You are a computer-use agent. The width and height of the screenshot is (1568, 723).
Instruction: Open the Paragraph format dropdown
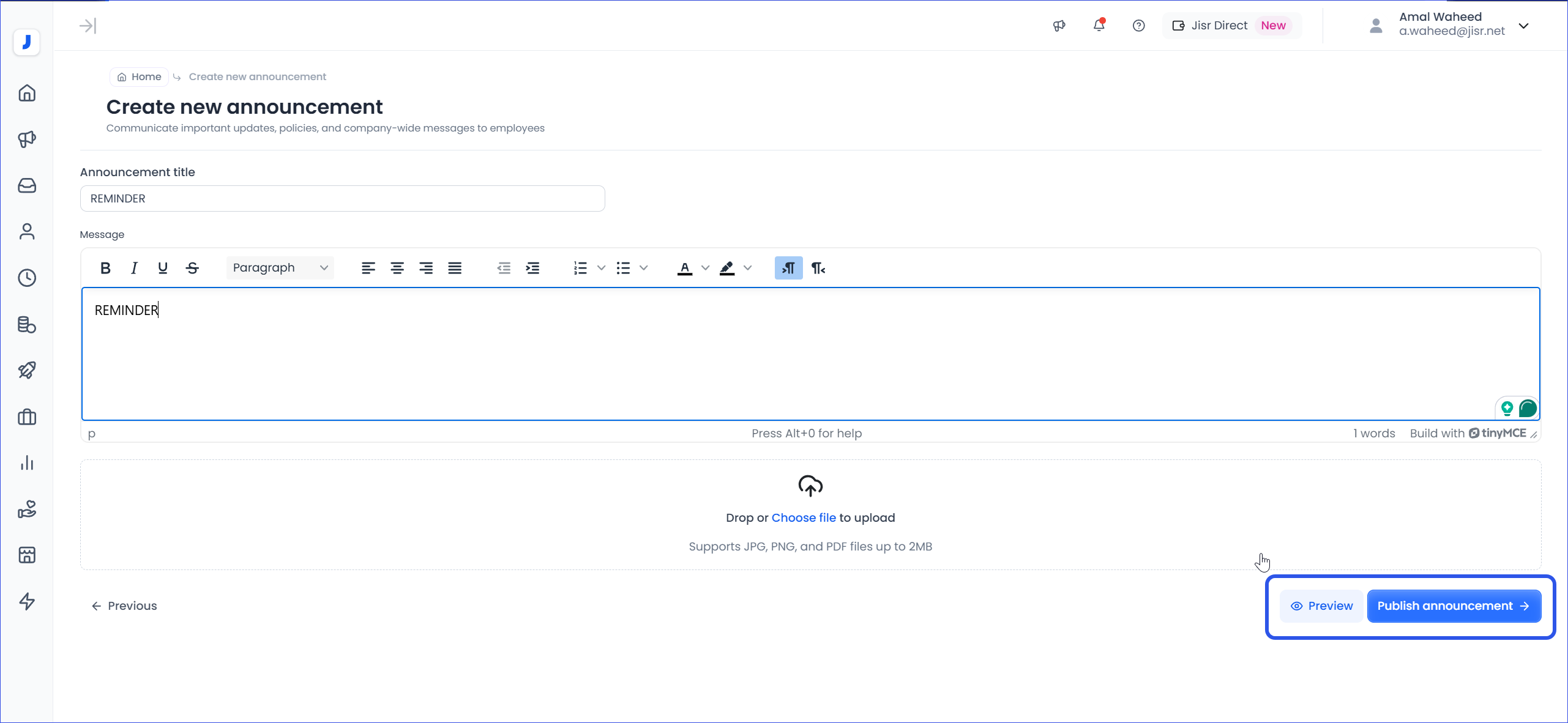pyautogui.click(x=280, y=268)
